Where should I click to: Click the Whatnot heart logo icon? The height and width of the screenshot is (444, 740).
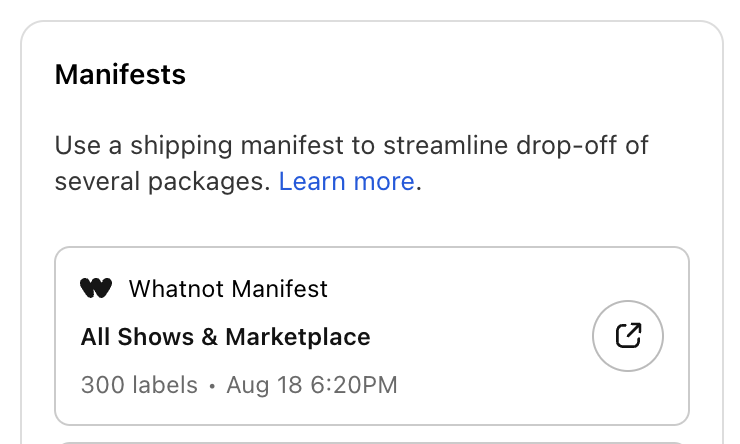(x=96, y=289)
